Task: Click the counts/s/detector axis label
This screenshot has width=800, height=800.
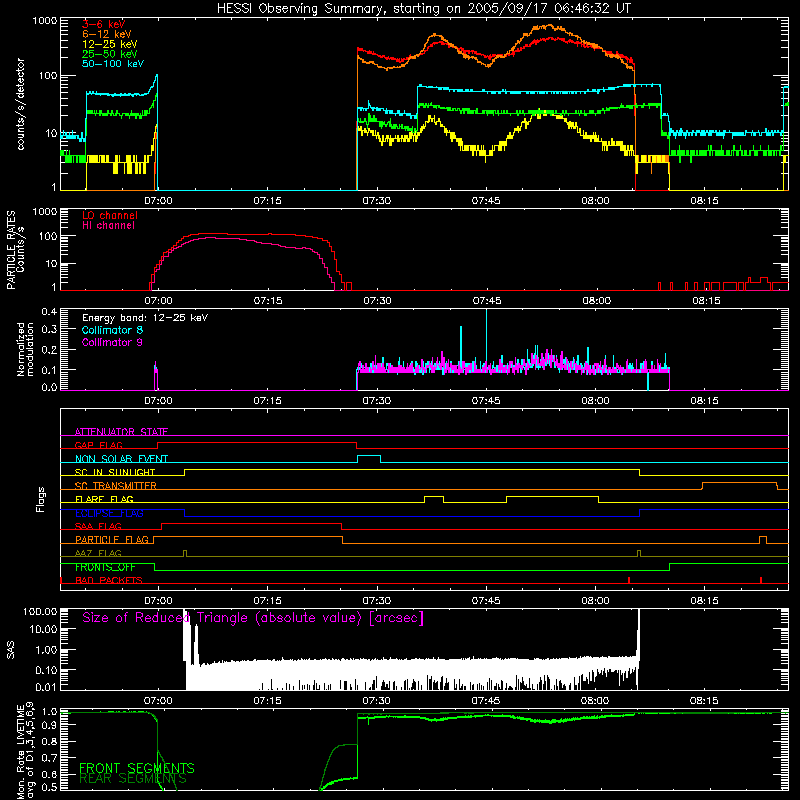Action: click(x=21, y=104)
